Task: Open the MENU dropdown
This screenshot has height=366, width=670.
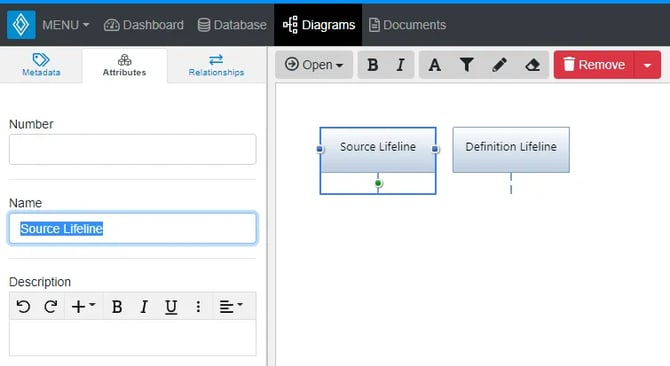Action: click(66, 25)
